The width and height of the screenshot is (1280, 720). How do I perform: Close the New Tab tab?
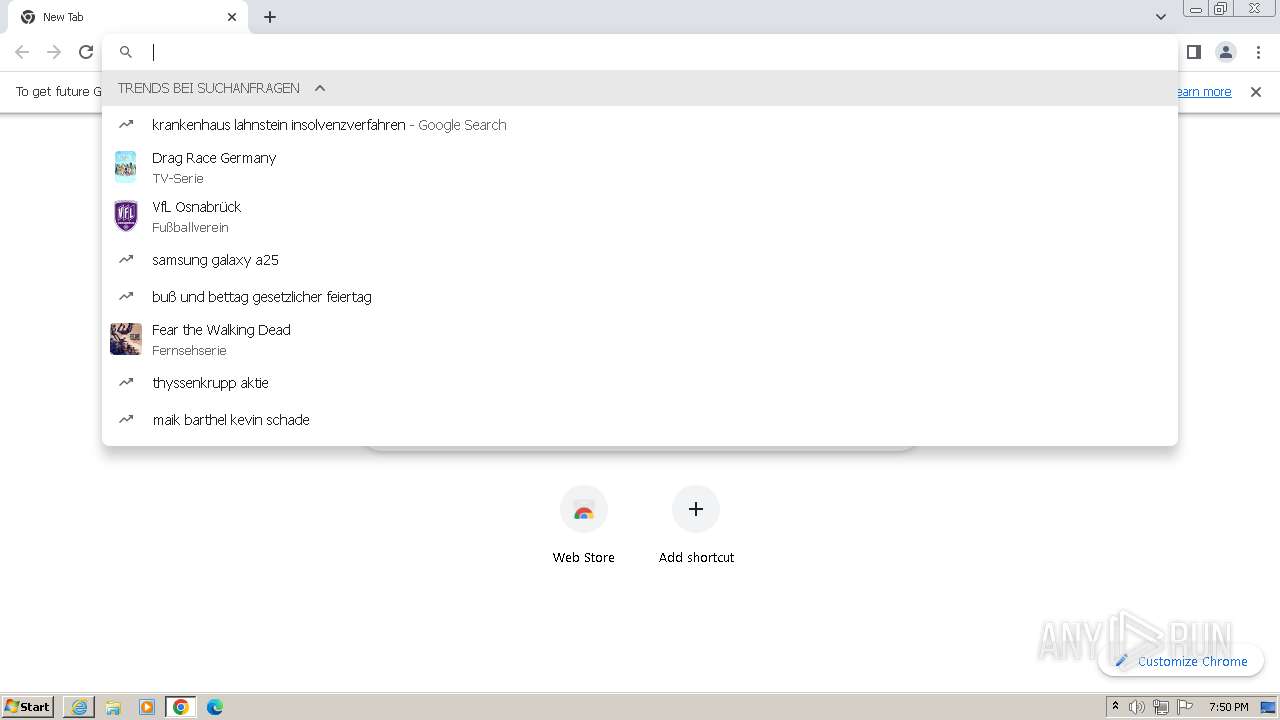(x=232, y=17)
